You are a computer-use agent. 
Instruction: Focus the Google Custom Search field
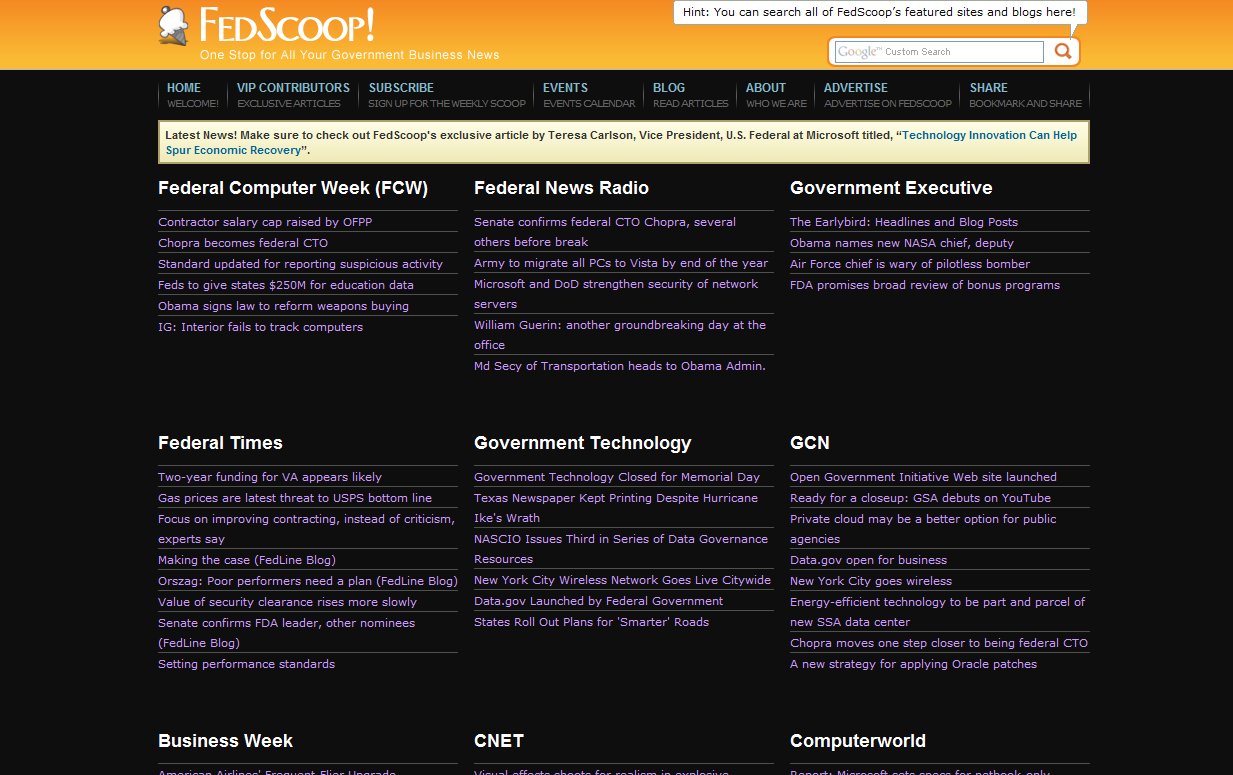click(x=938, y=52)
